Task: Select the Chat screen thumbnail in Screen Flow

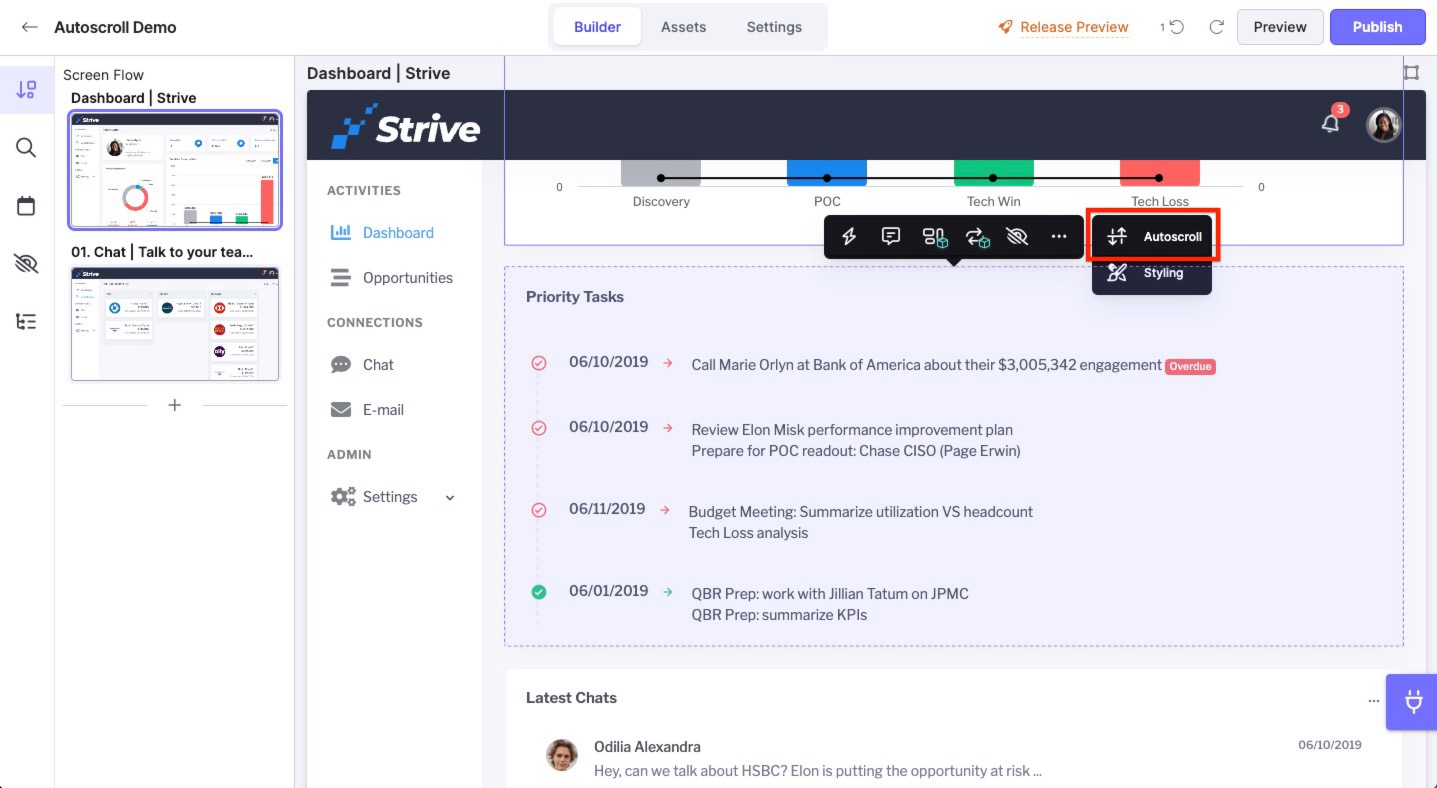Action: (175, 323)
